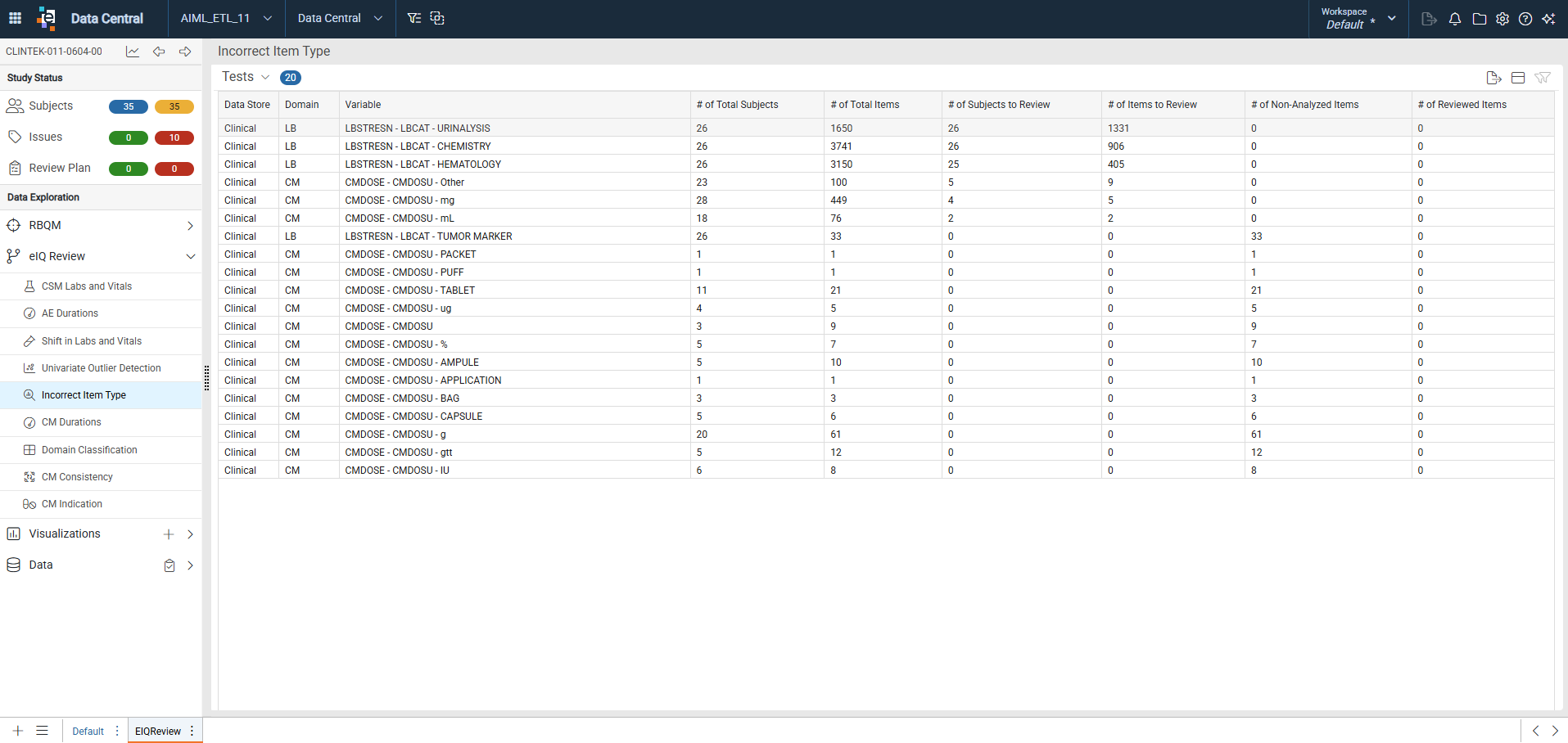The image size is (1568, 743).
Task: Click the Data Central logo icon
Action: (x=47, y=18)
